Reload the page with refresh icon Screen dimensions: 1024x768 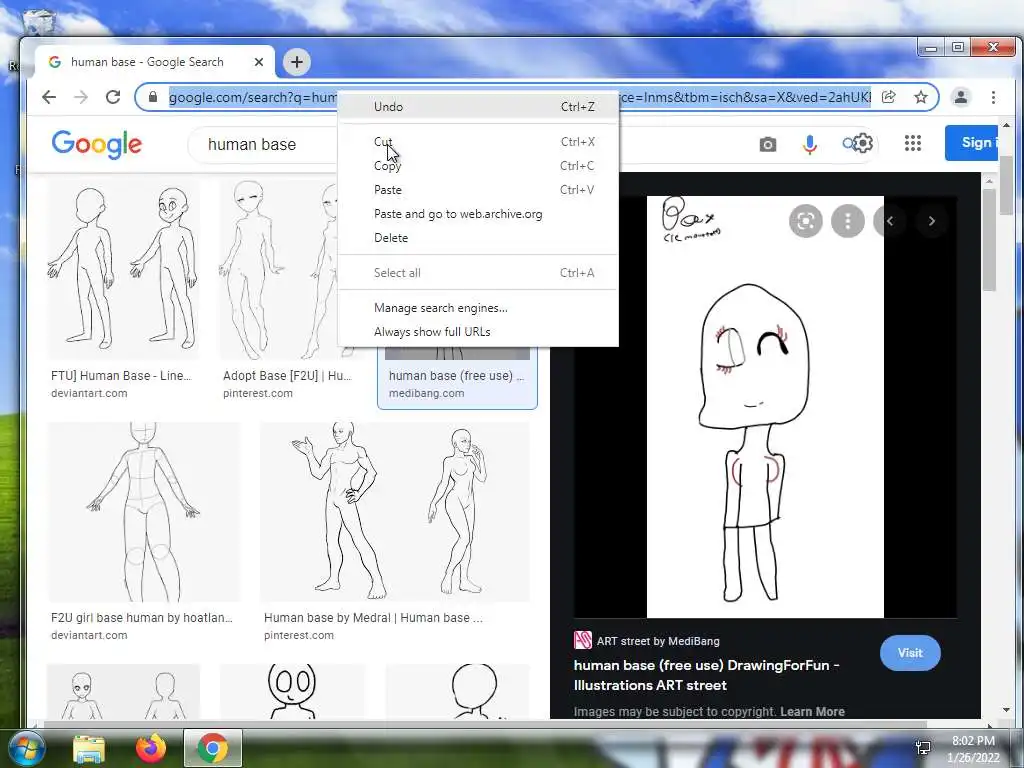[x=113, y=97]
